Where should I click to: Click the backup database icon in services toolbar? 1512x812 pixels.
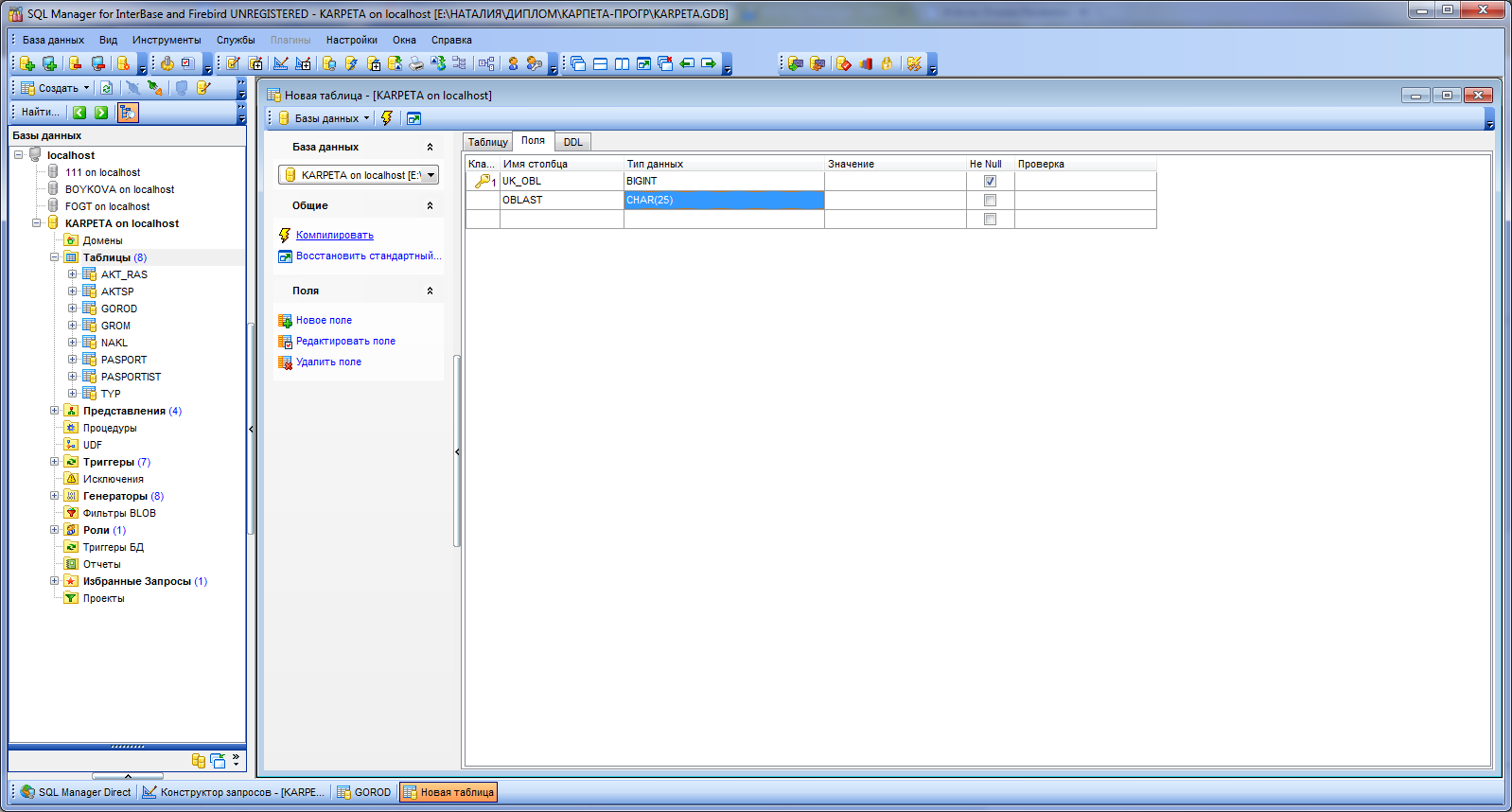click(x=796, y=63)
